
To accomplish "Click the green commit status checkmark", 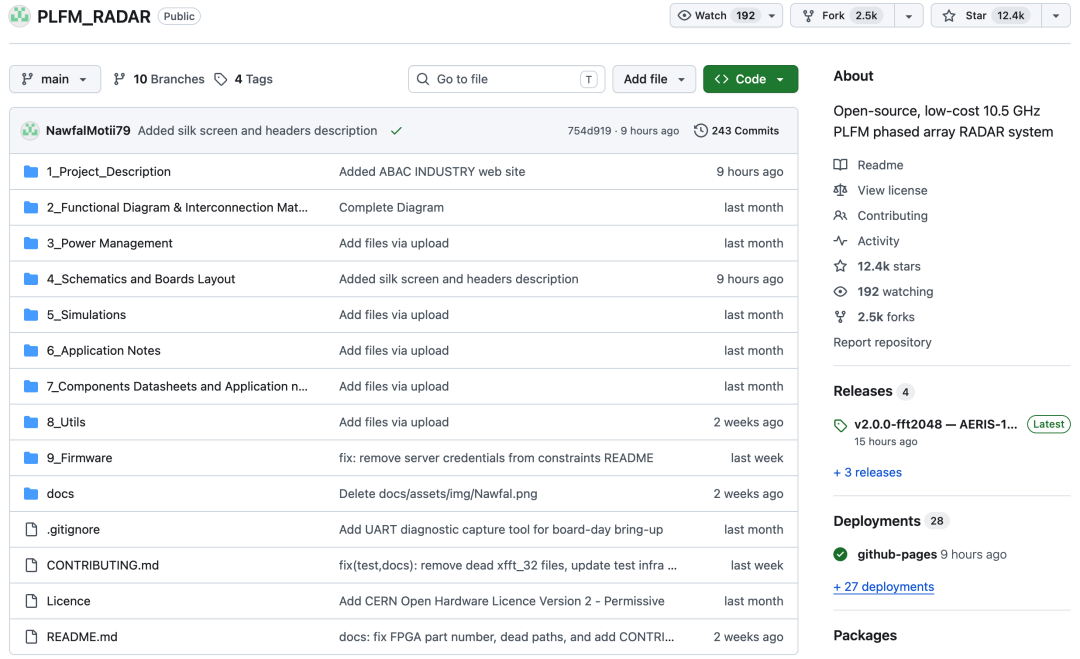I will point(396,131).
